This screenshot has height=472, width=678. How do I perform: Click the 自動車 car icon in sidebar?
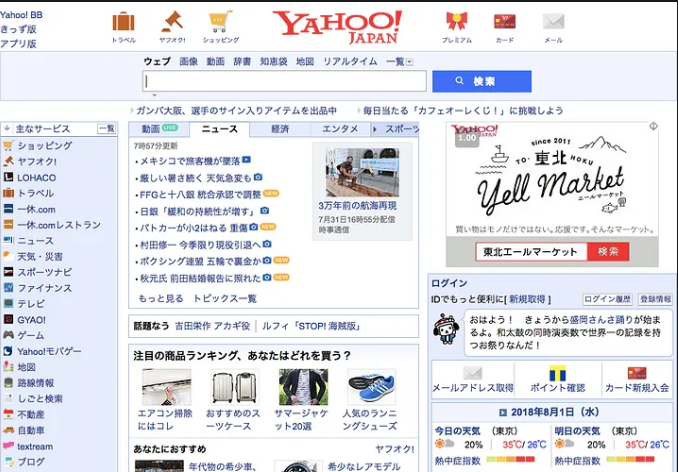coord(8,430)
